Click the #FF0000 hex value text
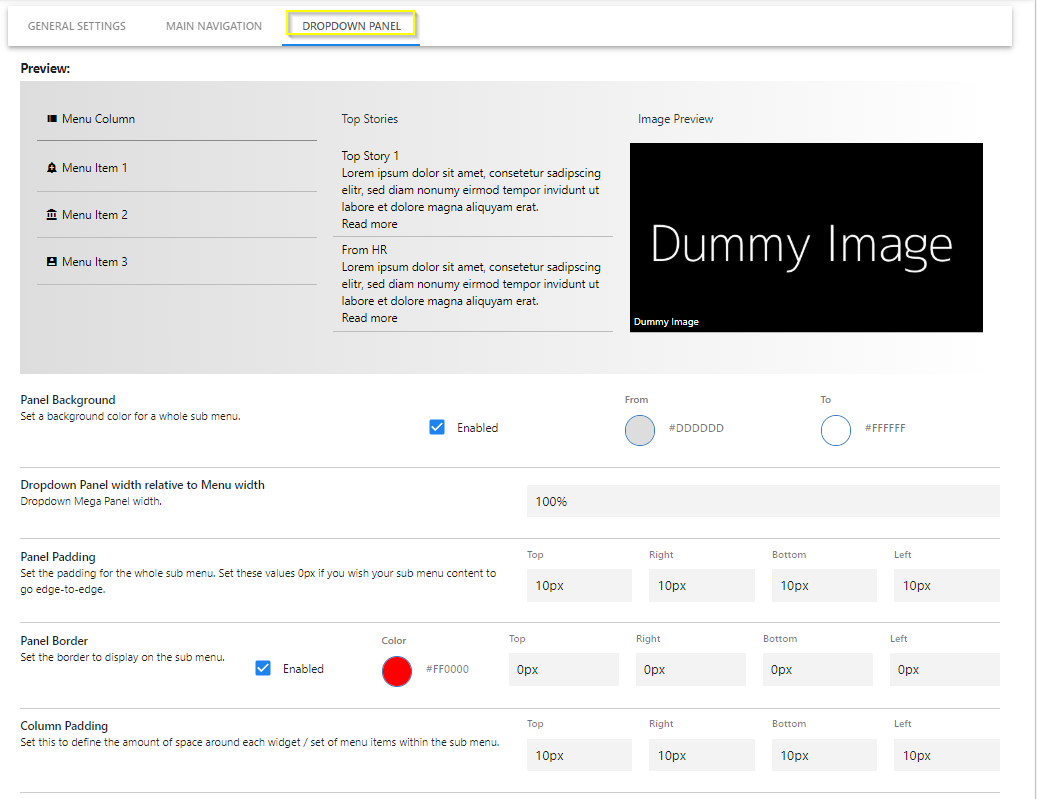This screenshot has height=799, width=1037. [x=447, y=669]
